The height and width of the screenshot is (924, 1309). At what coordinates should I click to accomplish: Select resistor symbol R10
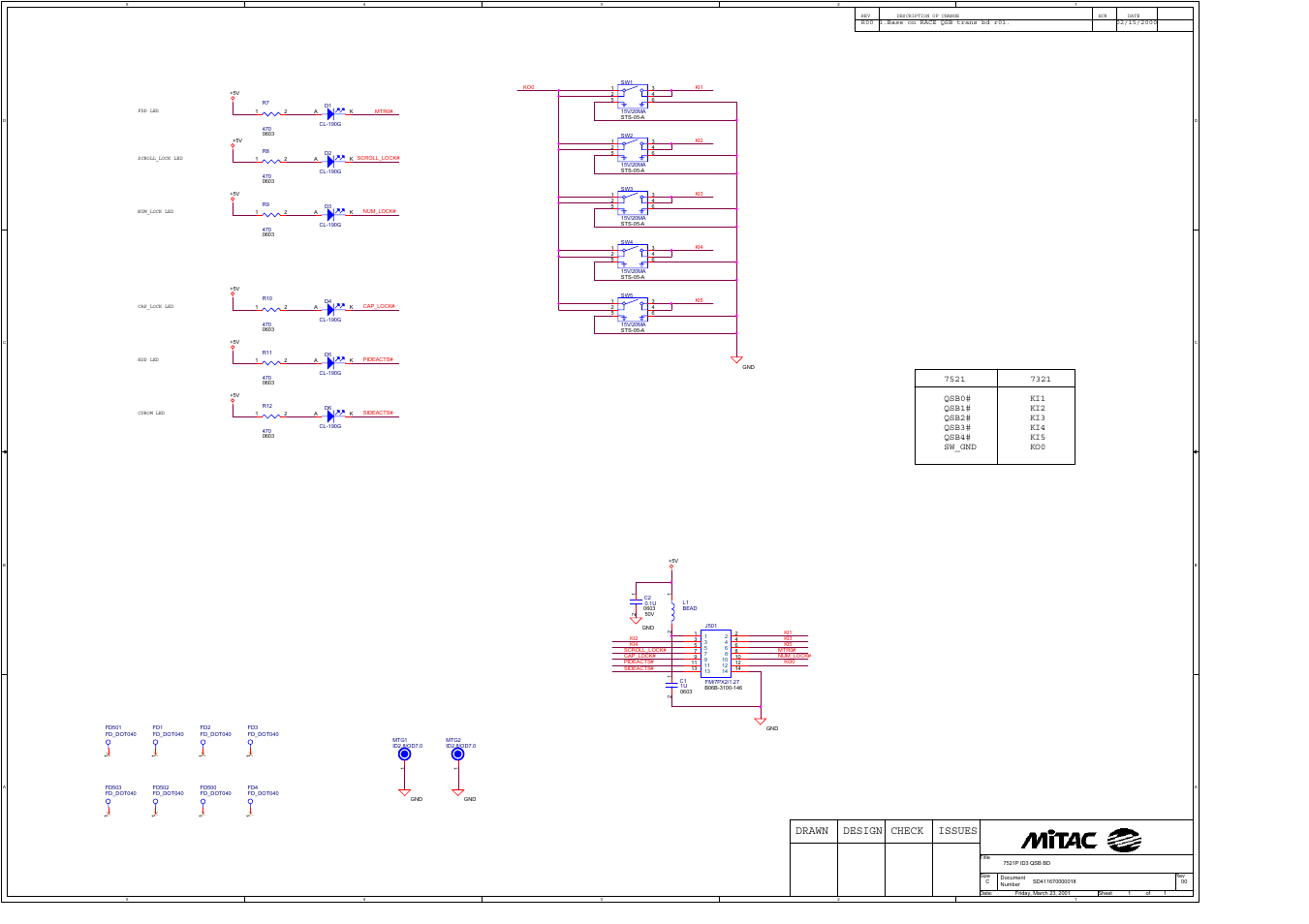[271, 308]
